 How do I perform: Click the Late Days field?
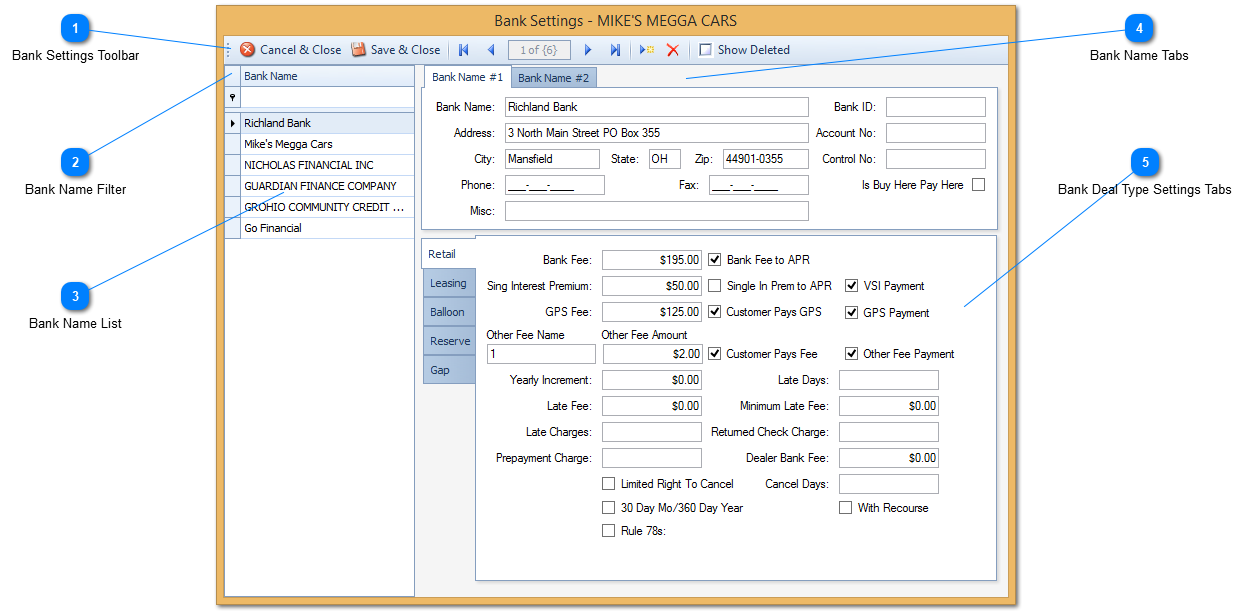889,380
